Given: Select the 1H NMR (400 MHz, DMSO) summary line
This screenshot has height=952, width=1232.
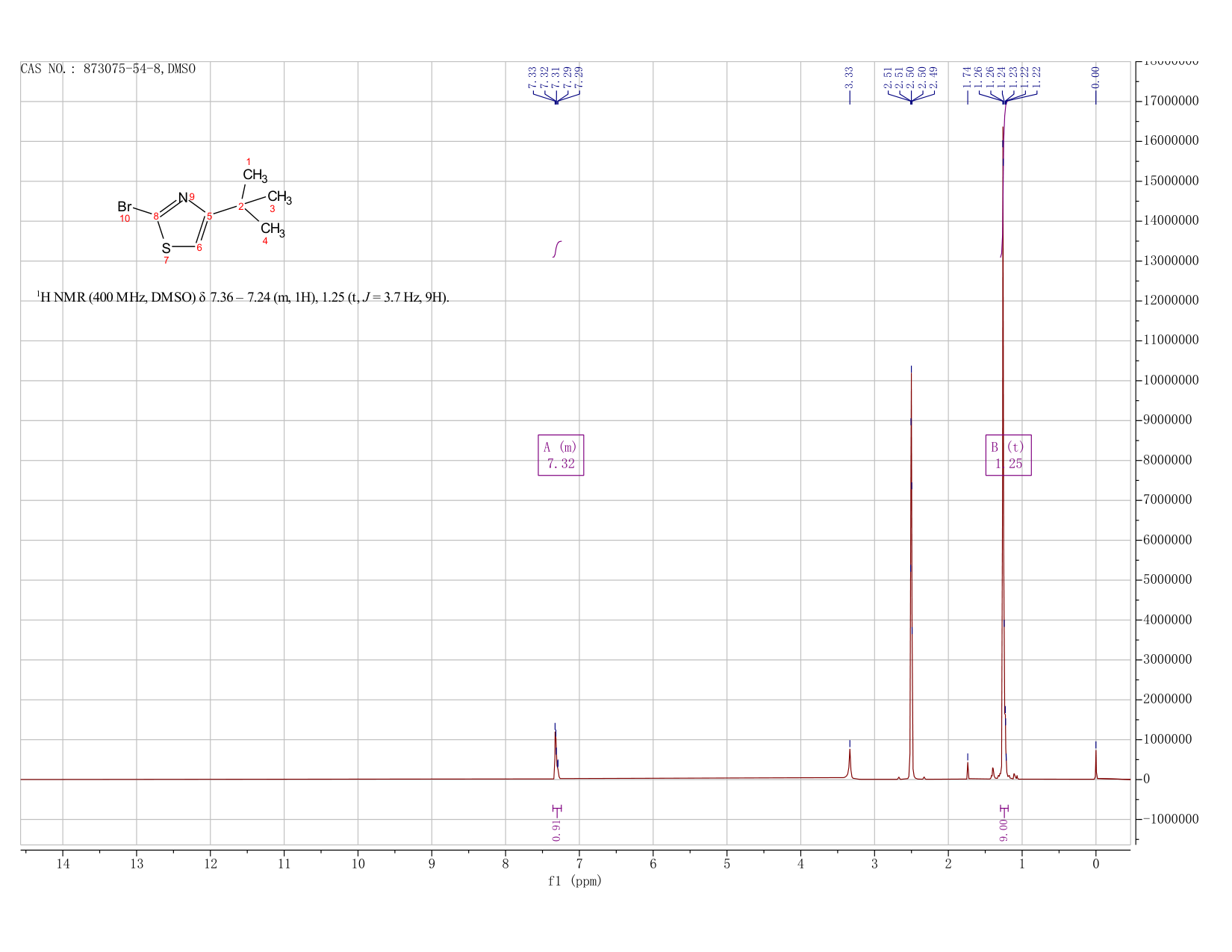Looking at the screenshot, I should (243, 297).
